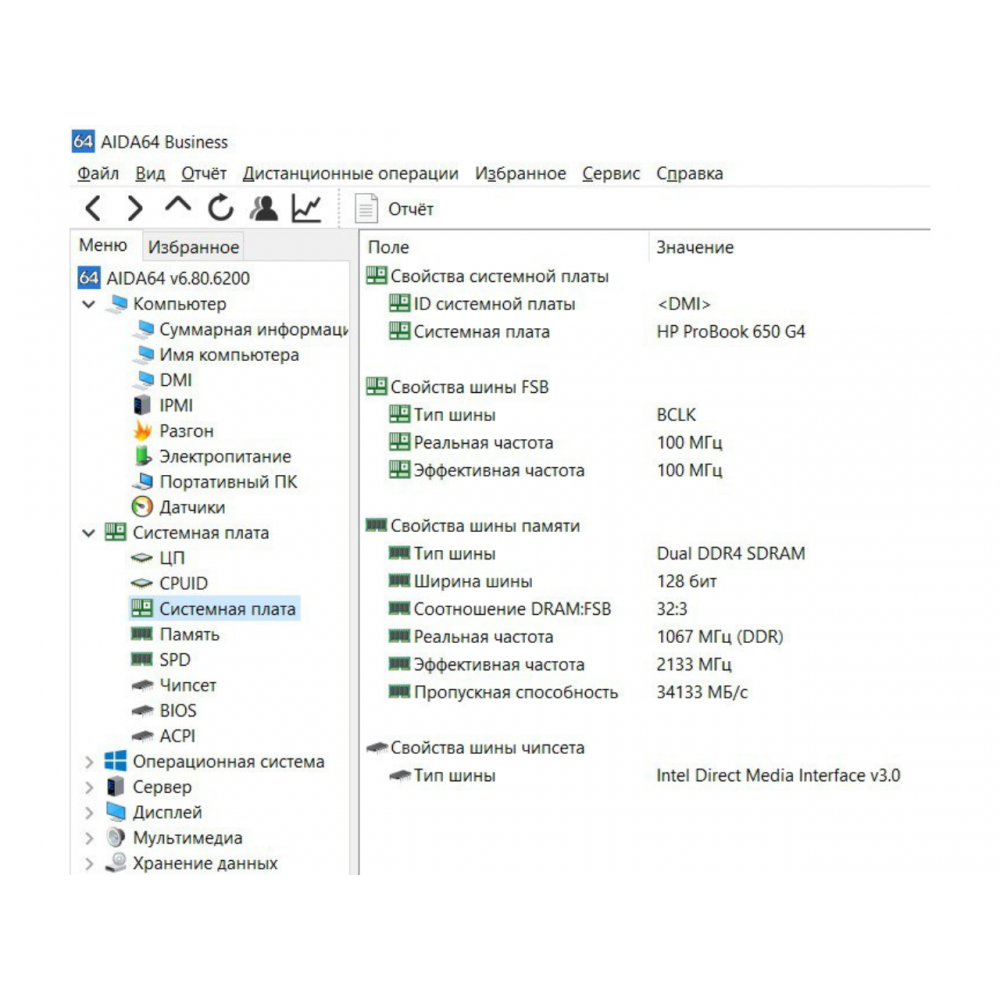Click the Дисплей monitor icon
The width and height of the screenshot is (1000, 1000).
pos(115,812)
